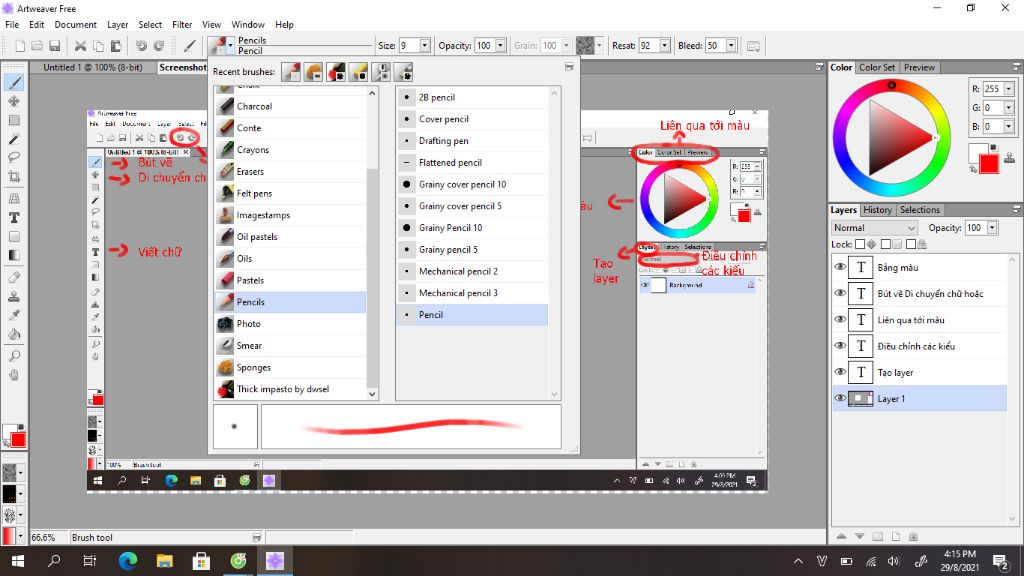Hide the Liên qua tới màu layer
1024x576 pixels.
coord(840,319)
